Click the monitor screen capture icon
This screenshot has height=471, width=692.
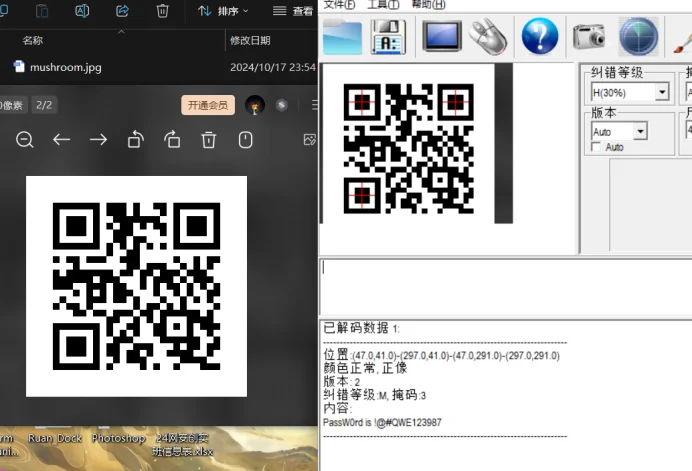coord(441,36)
